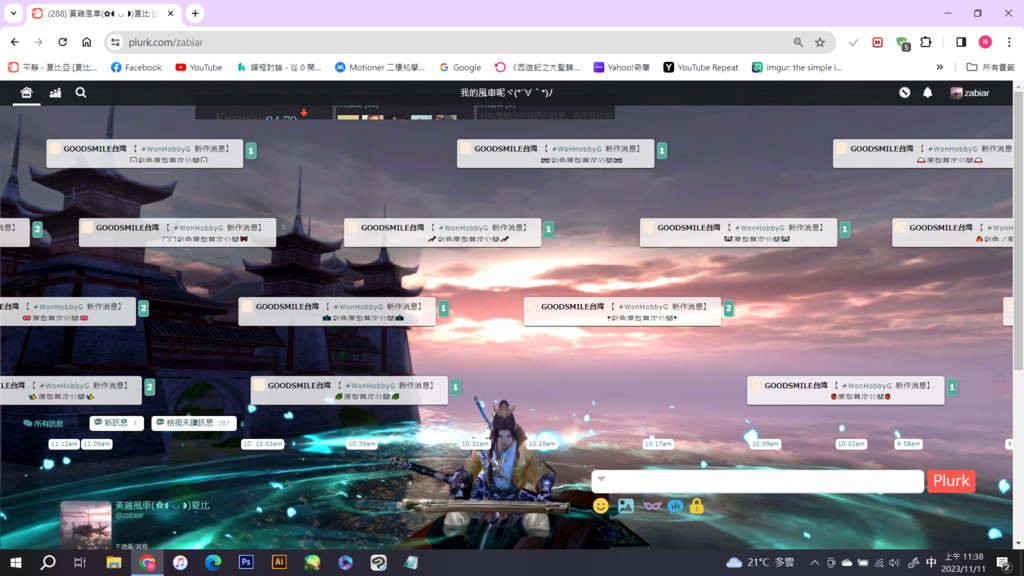Viewport: 1024px width, 576px height.
Task: Open the Yahoo!奇摩 bookmark
Action: (x=621, y=67)
